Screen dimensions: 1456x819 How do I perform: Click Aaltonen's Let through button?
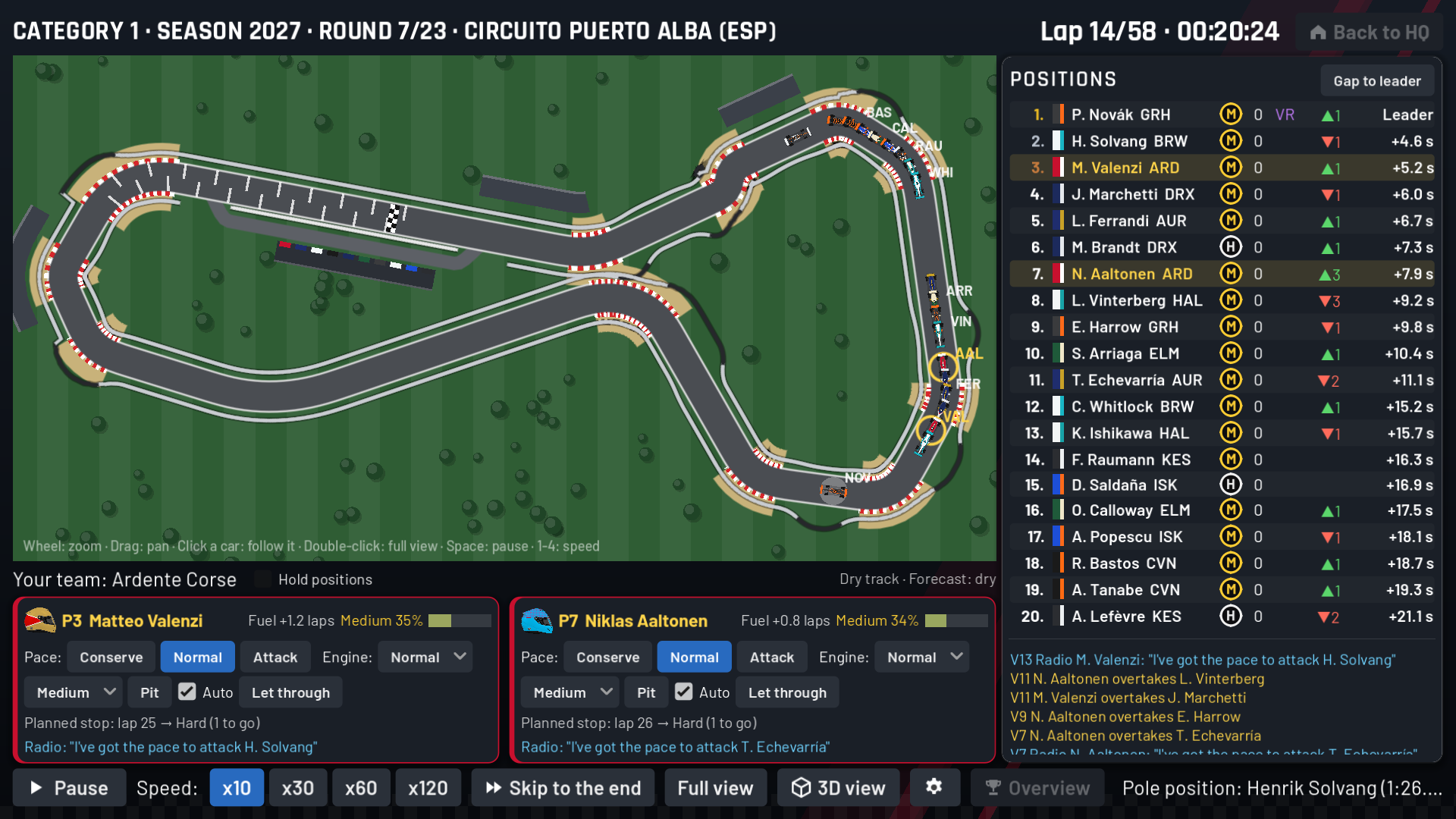click(788, 692)
